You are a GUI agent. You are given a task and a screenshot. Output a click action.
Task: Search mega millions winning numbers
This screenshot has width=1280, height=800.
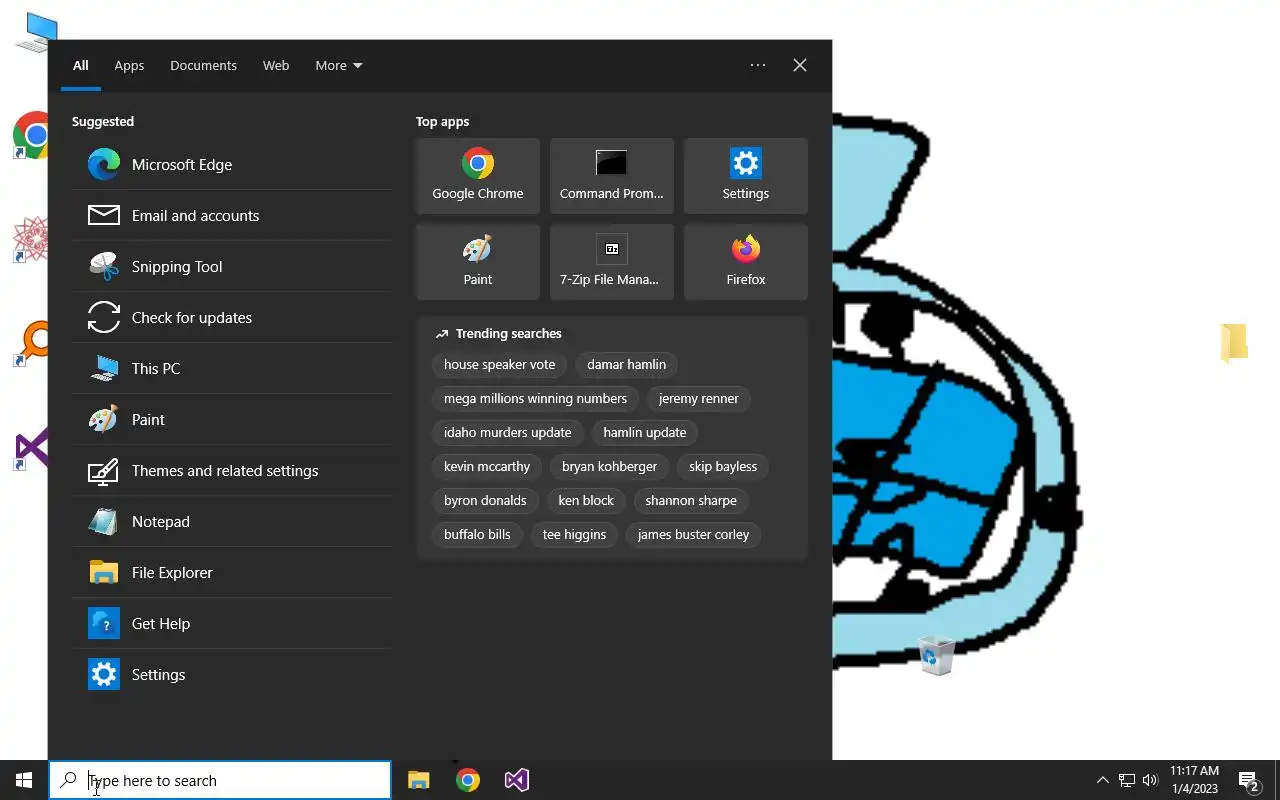(x=535, y=399)
